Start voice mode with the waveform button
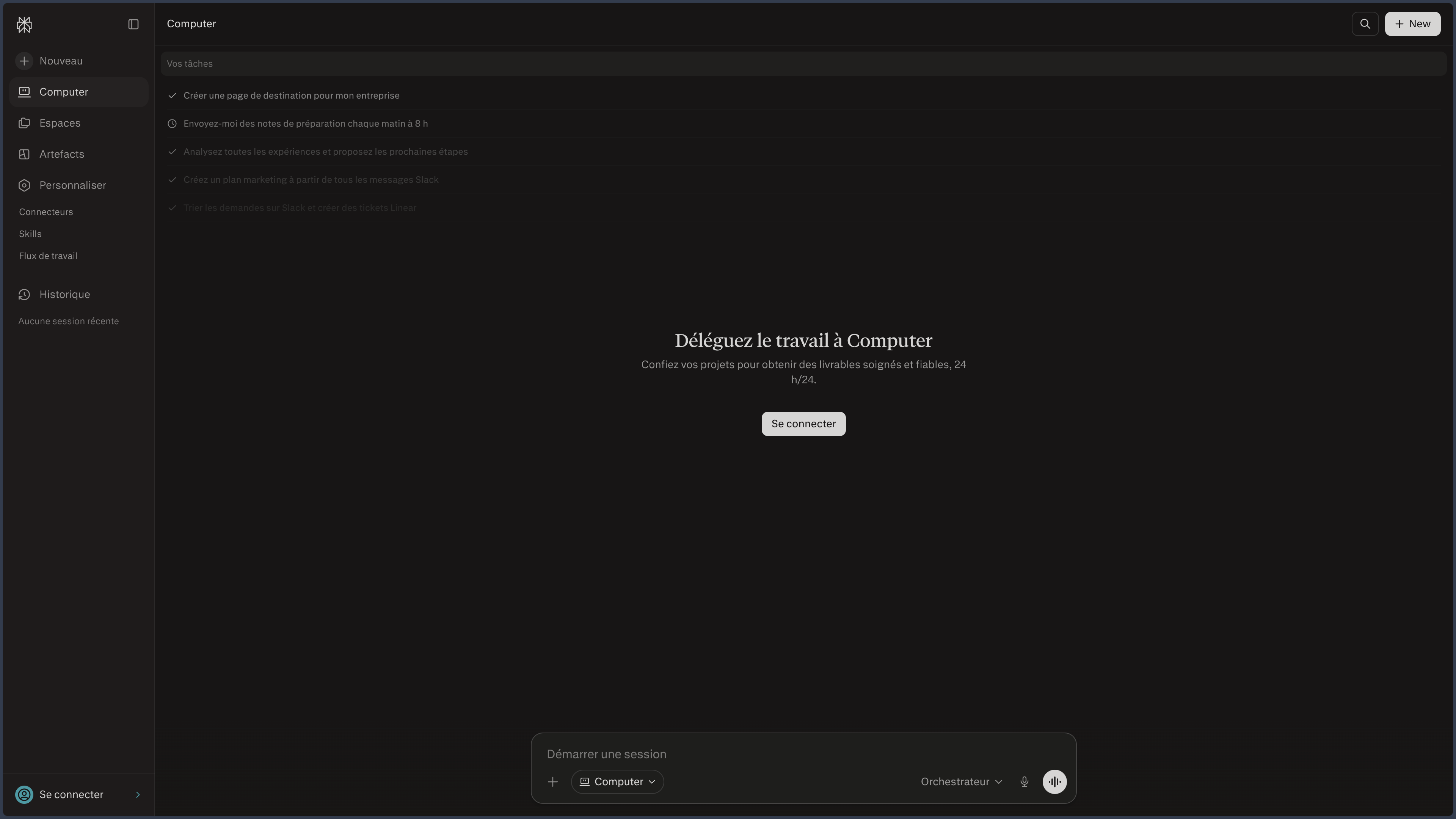The image size is (1456, 819). coord(1055,782)
